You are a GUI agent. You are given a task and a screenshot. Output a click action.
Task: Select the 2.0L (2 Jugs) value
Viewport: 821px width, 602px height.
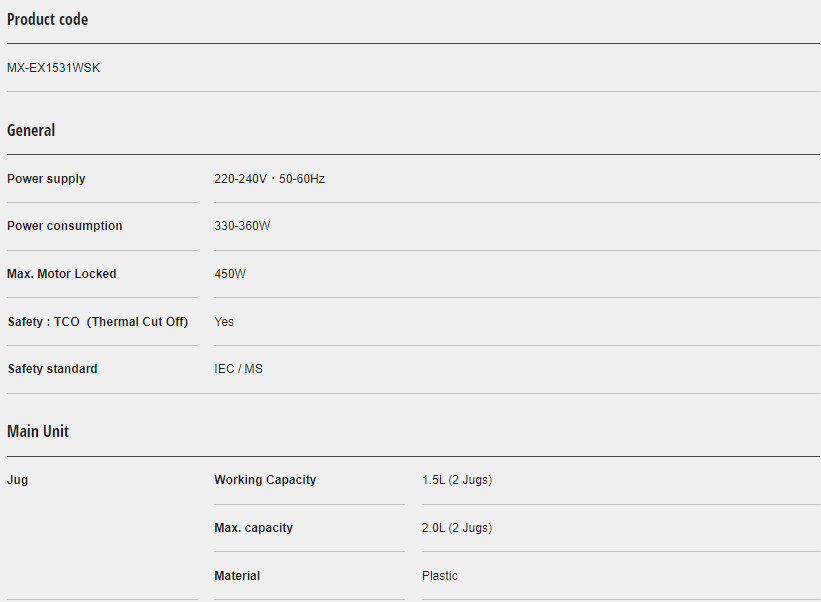[x=457, y=528]
